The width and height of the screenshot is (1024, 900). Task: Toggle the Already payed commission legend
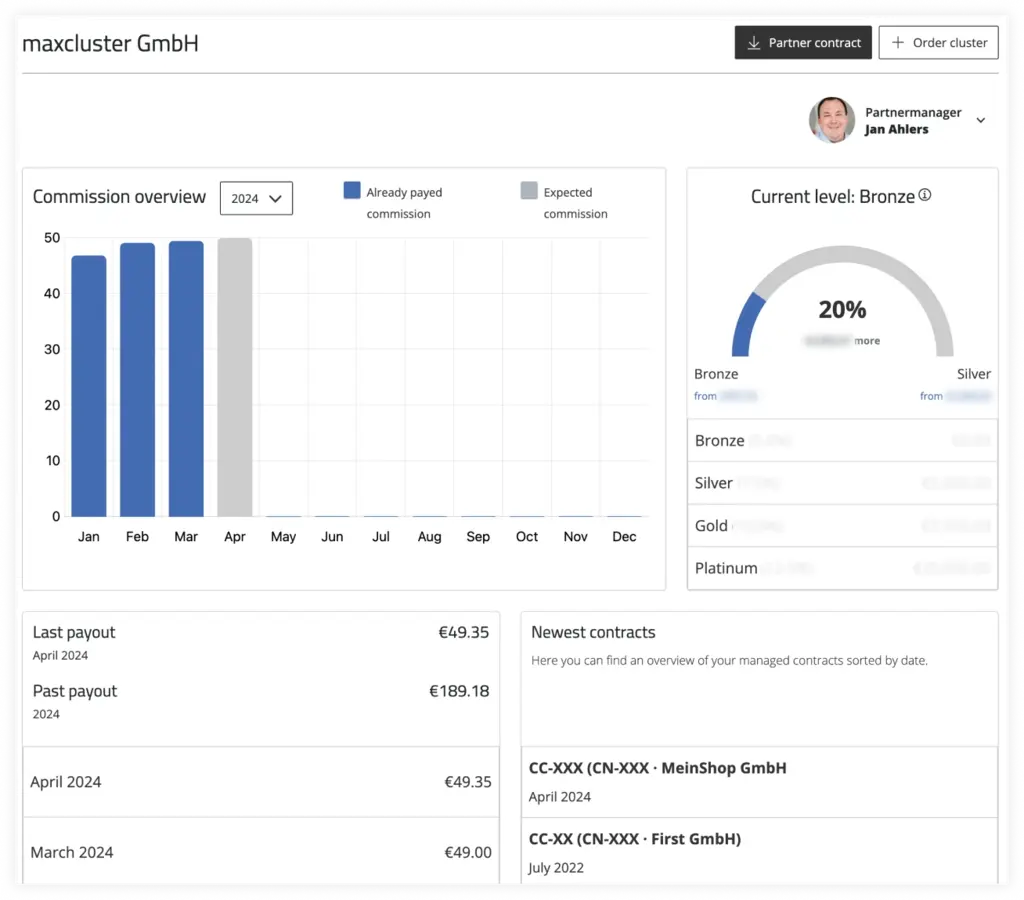coord(352,191)
